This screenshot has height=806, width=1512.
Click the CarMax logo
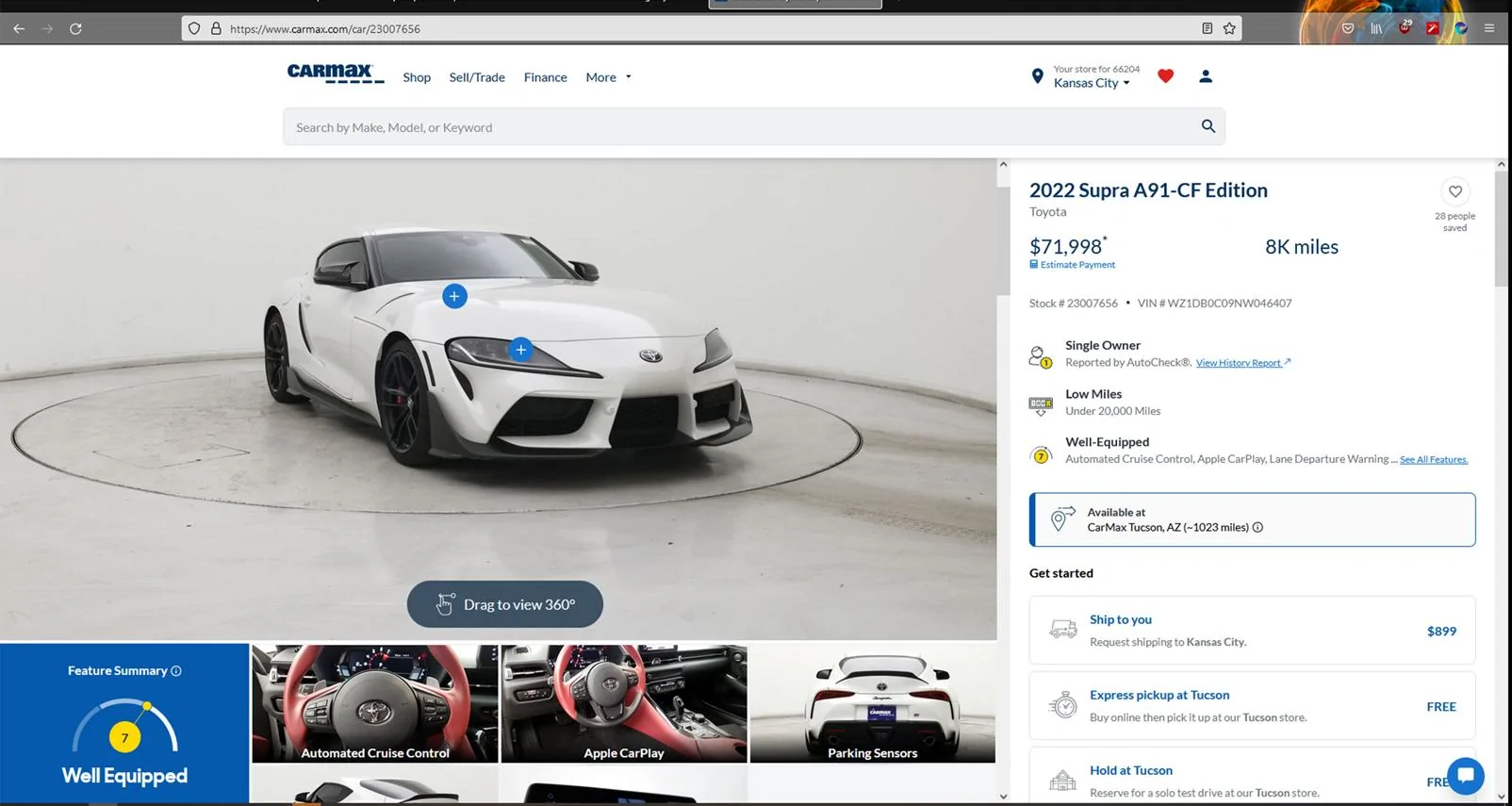point(336,74)
